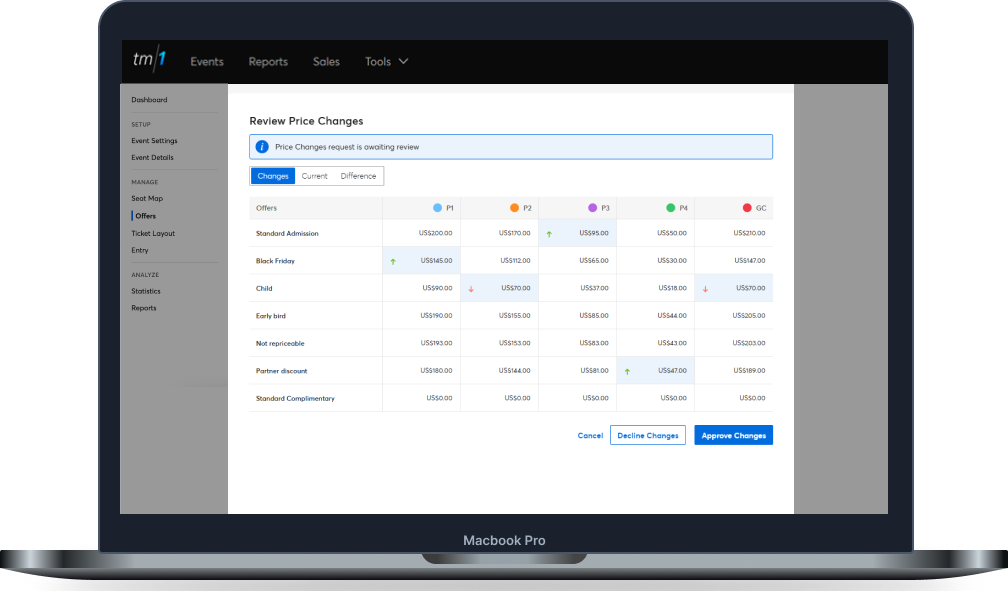The image size is (1008, 591).
Task: Click green up arrow in Partner discount row
Action: [x=627, y=371]
